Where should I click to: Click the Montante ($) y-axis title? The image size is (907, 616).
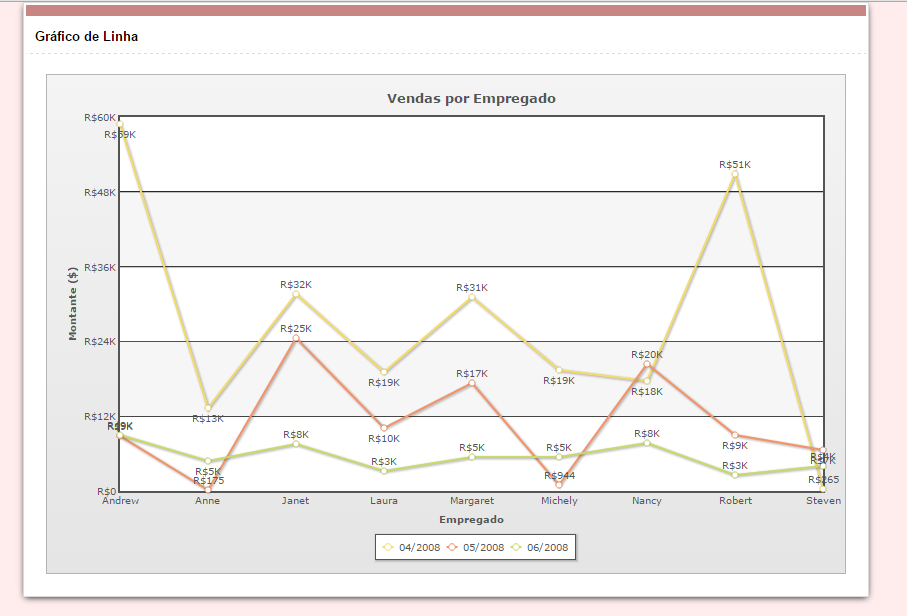[73, 304]
